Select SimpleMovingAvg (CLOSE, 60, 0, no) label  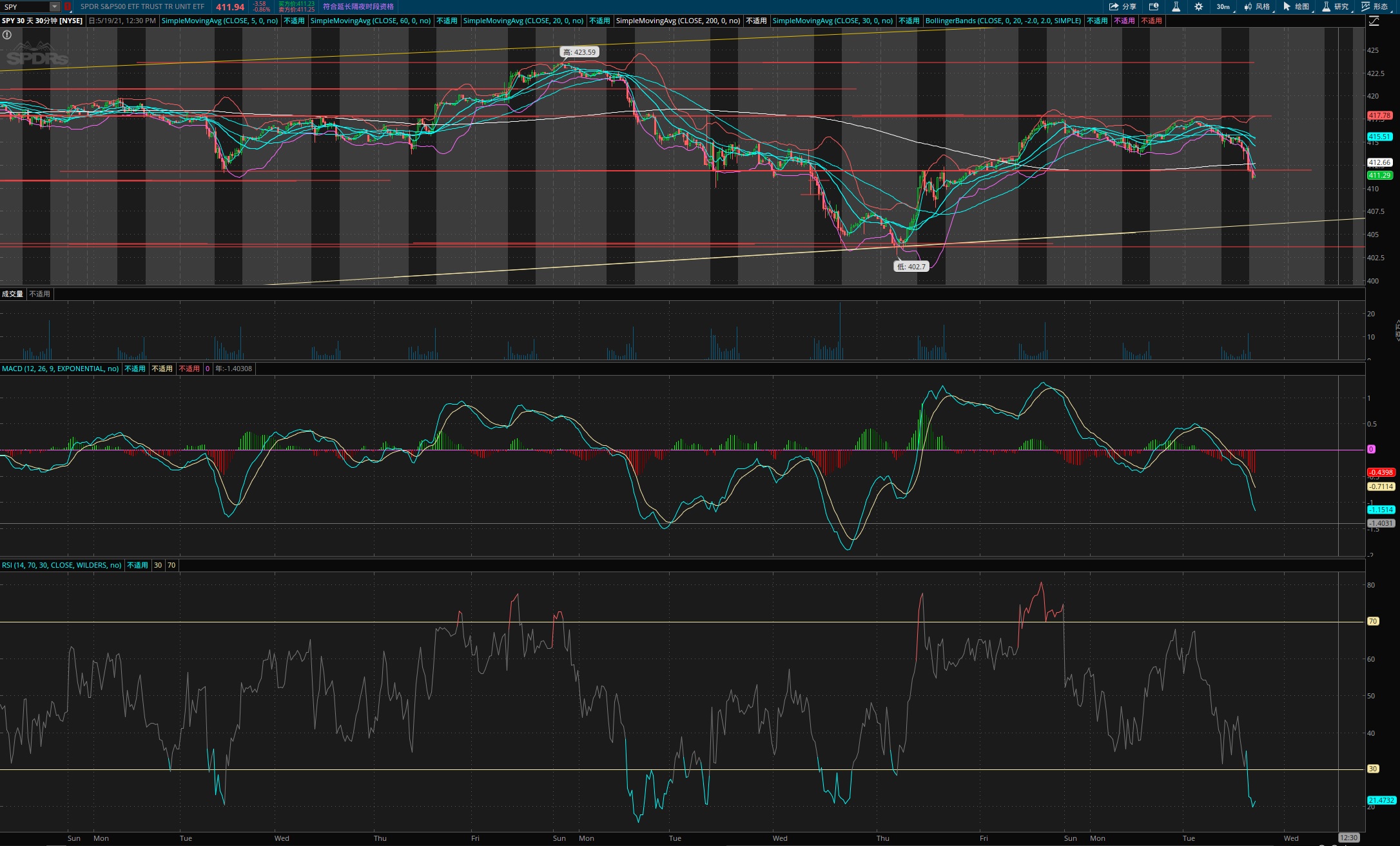(x=371, y=21)
